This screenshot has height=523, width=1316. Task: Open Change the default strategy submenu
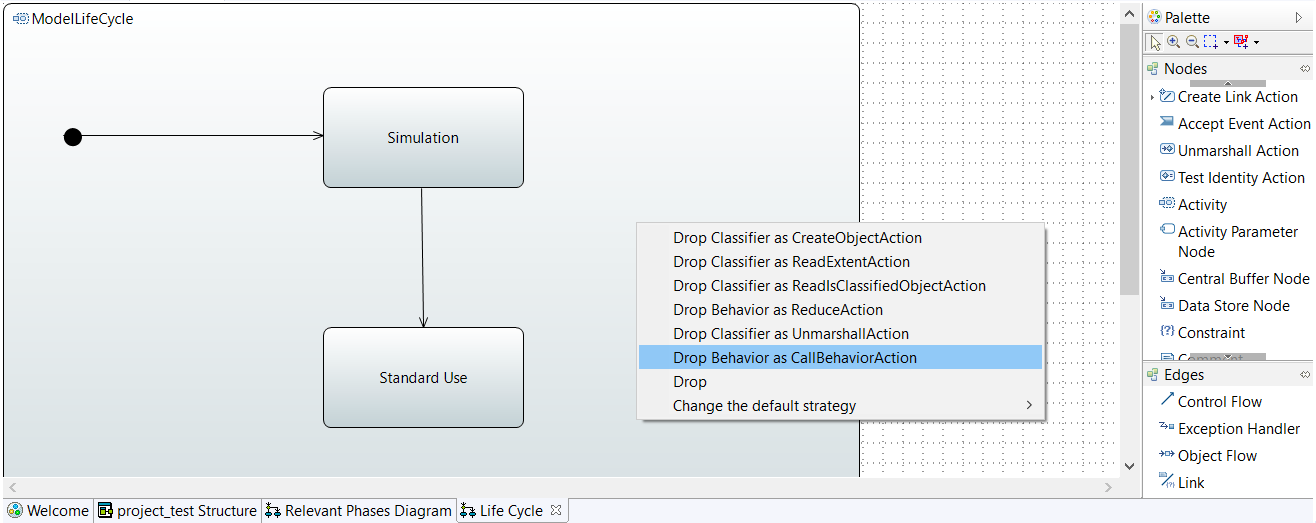click(x=841, y=406)
